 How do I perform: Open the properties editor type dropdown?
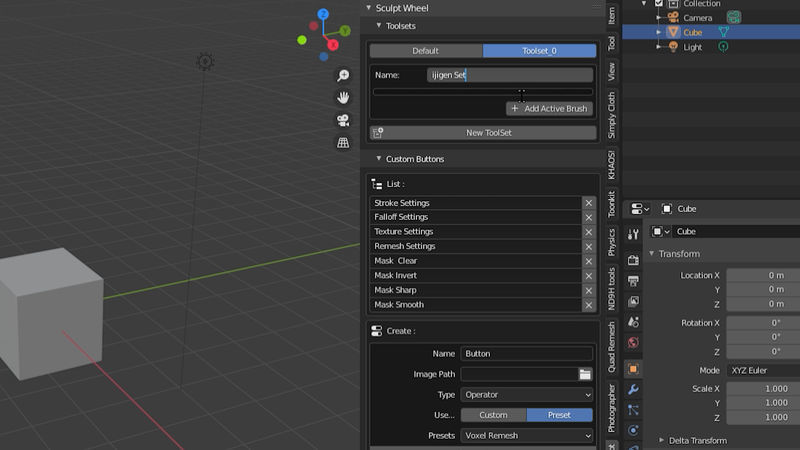click(640, 209)
